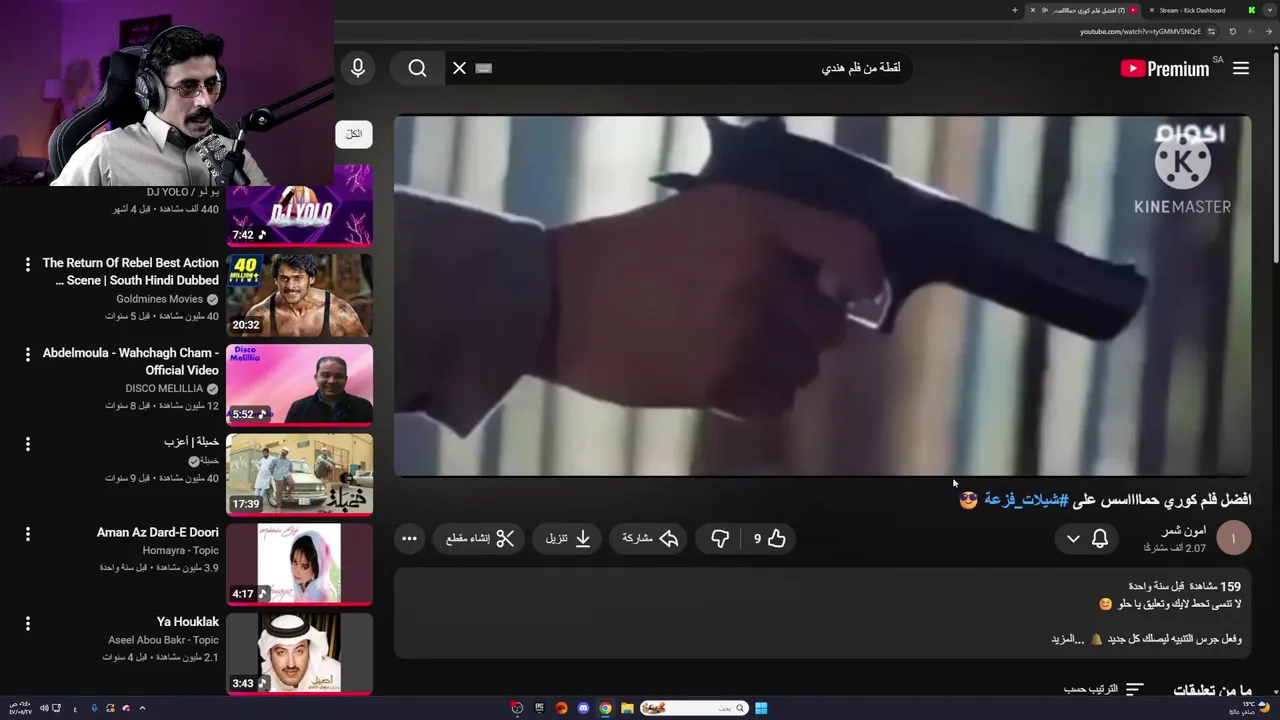Open the Aman Az Dard-E Doori thumbnail
The height and width of the screenshot is (720, 1280).
(x=300, y=564)
